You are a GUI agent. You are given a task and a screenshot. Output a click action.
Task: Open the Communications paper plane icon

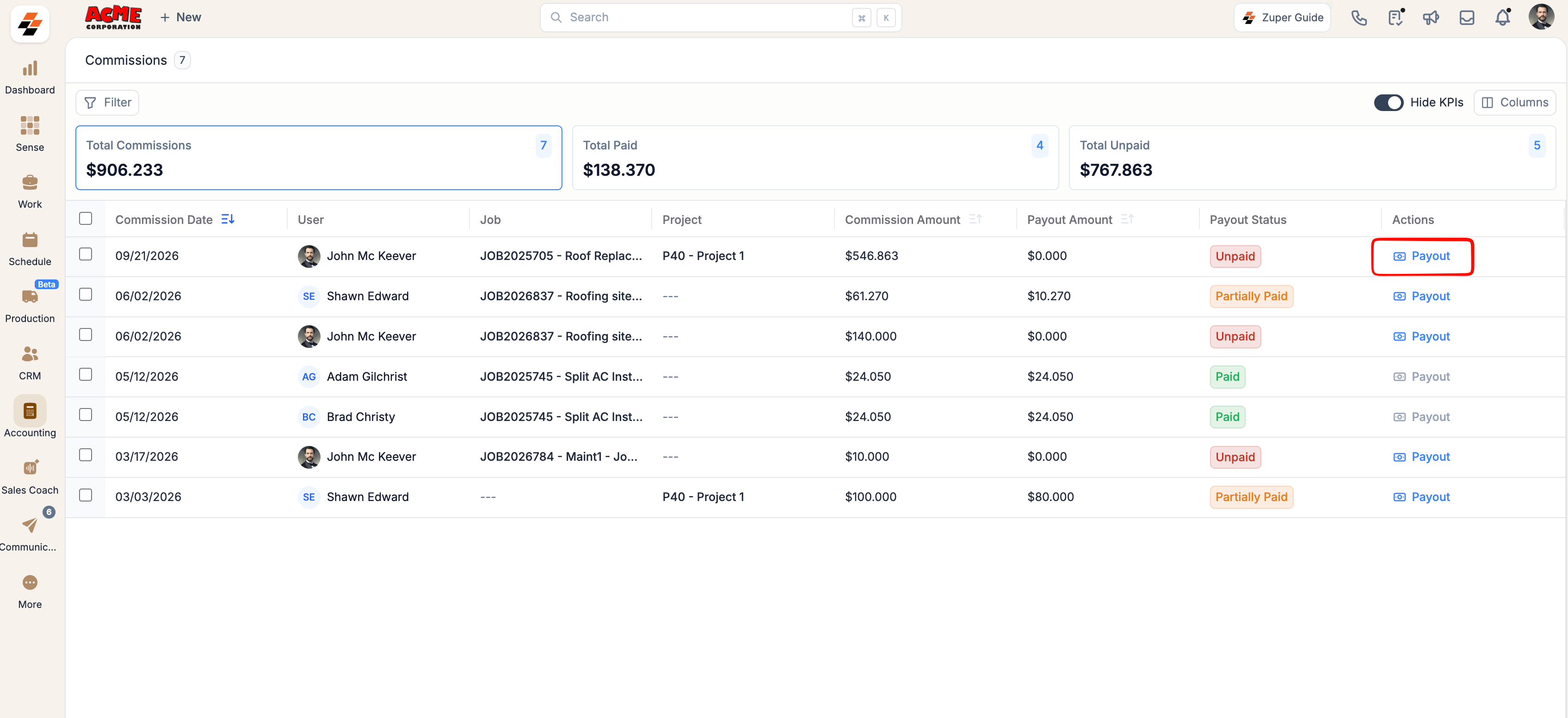tap(30, 525)
